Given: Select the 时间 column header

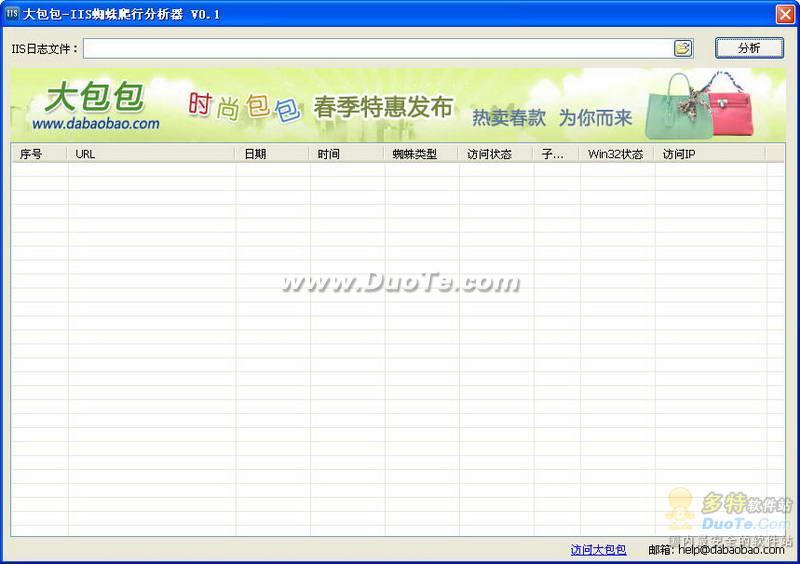Looking at the screenshot, I should 347,154.
